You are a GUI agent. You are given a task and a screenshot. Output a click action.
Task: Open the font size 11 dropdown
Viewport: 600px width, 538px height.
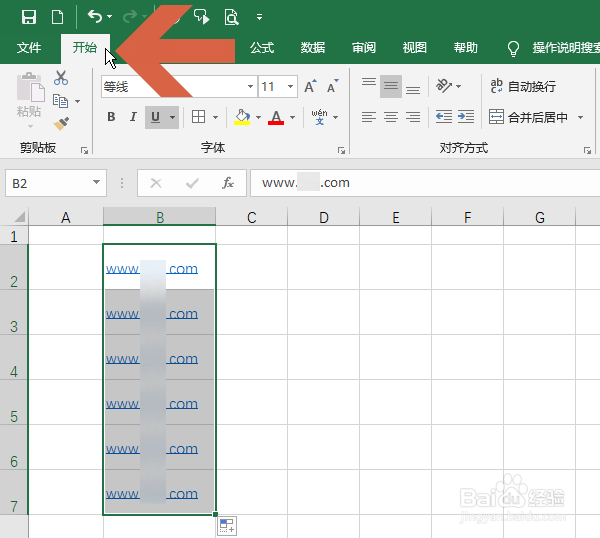(290, 86)
